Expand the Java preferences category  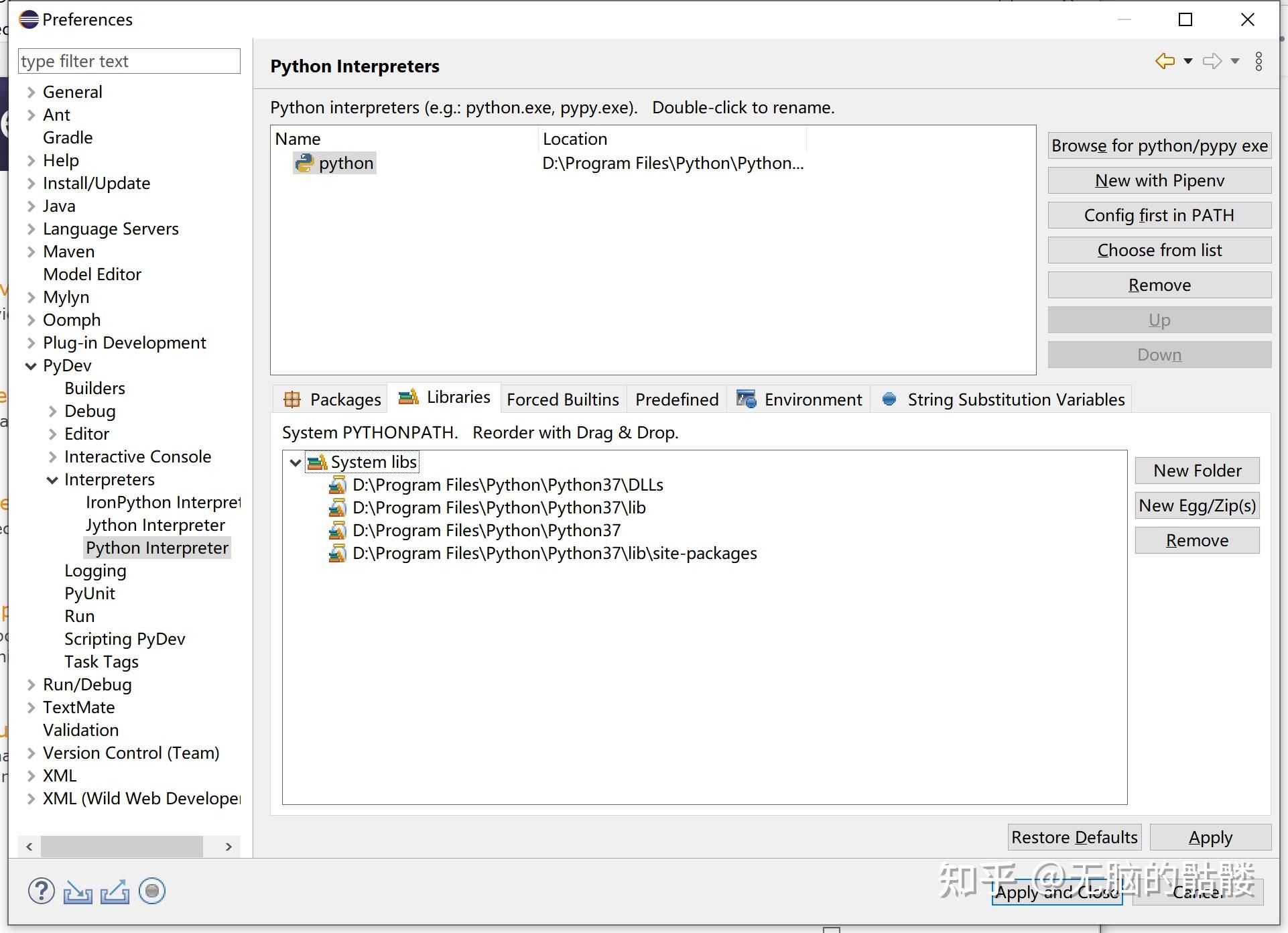click(x=31, y=206)
